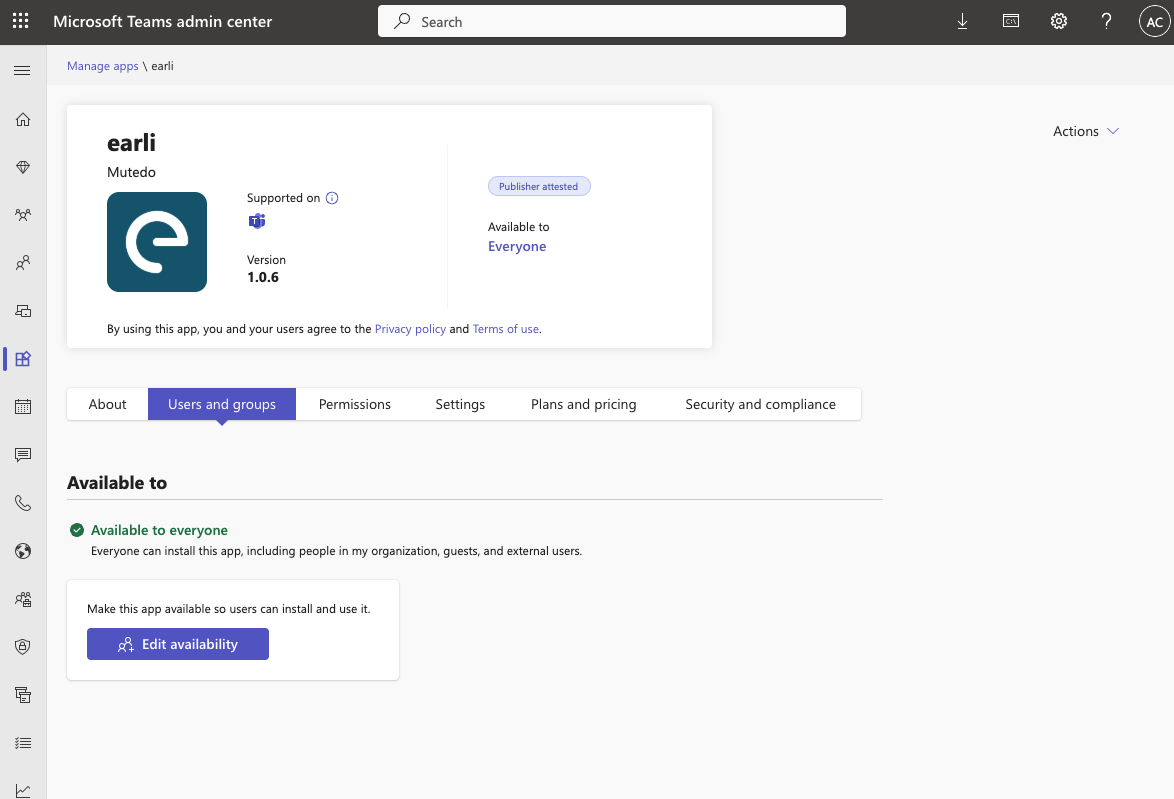Click Supported on info icon

click(332, 198)
